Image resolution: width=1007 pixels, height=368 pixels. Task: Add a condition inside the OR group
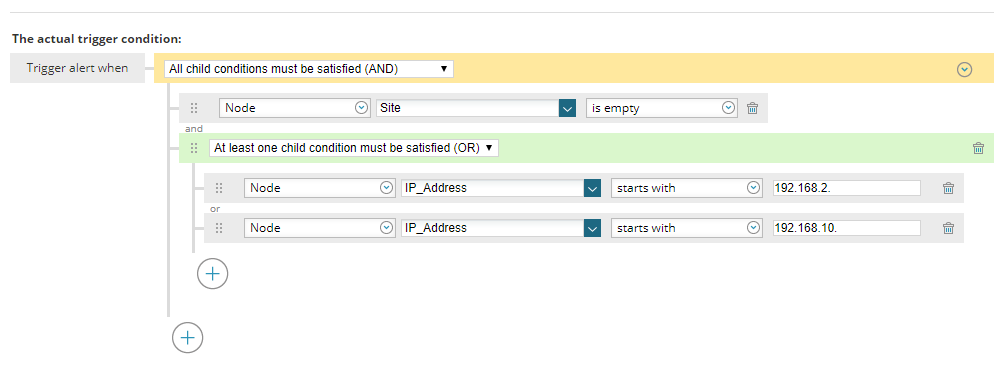(x=213, y=274)
